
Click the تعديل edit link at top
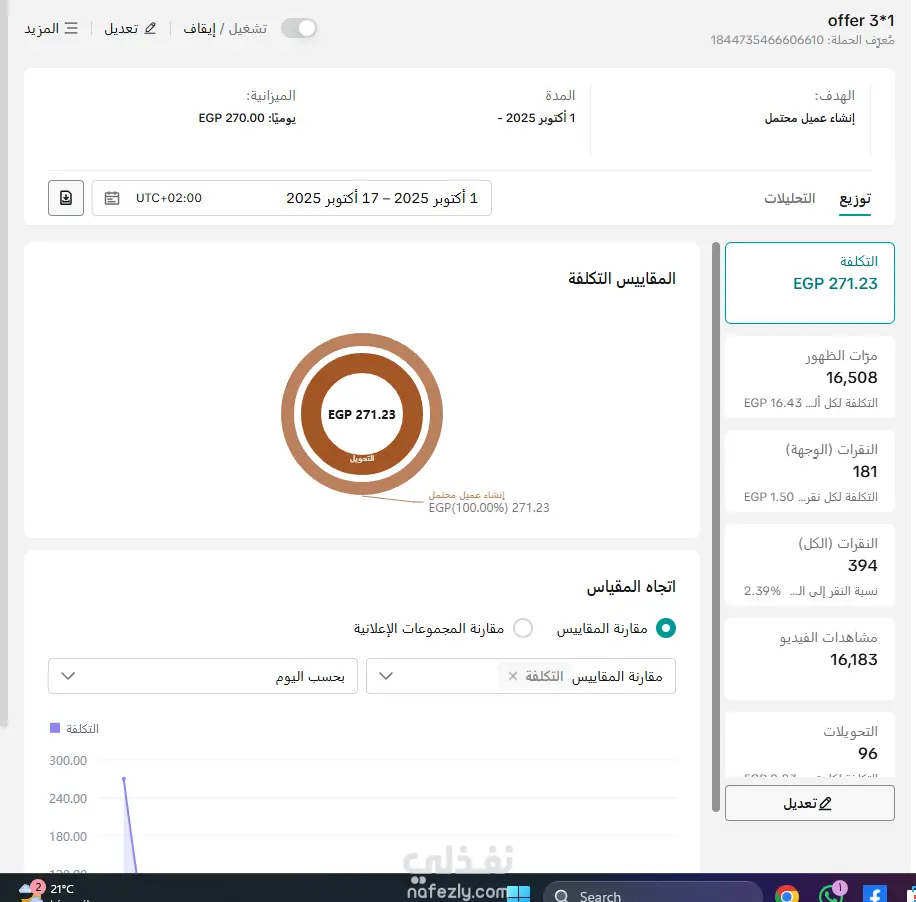(x=130, y=28)
